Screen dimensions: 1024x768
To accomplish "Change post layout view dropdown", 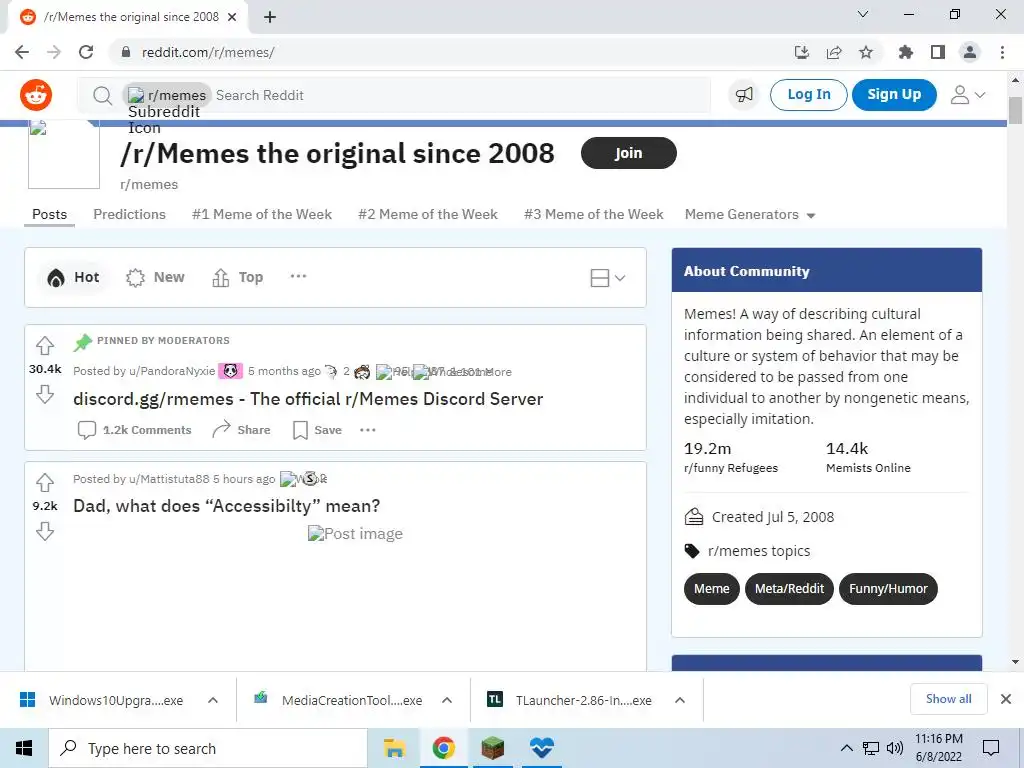I will [608, 278].
